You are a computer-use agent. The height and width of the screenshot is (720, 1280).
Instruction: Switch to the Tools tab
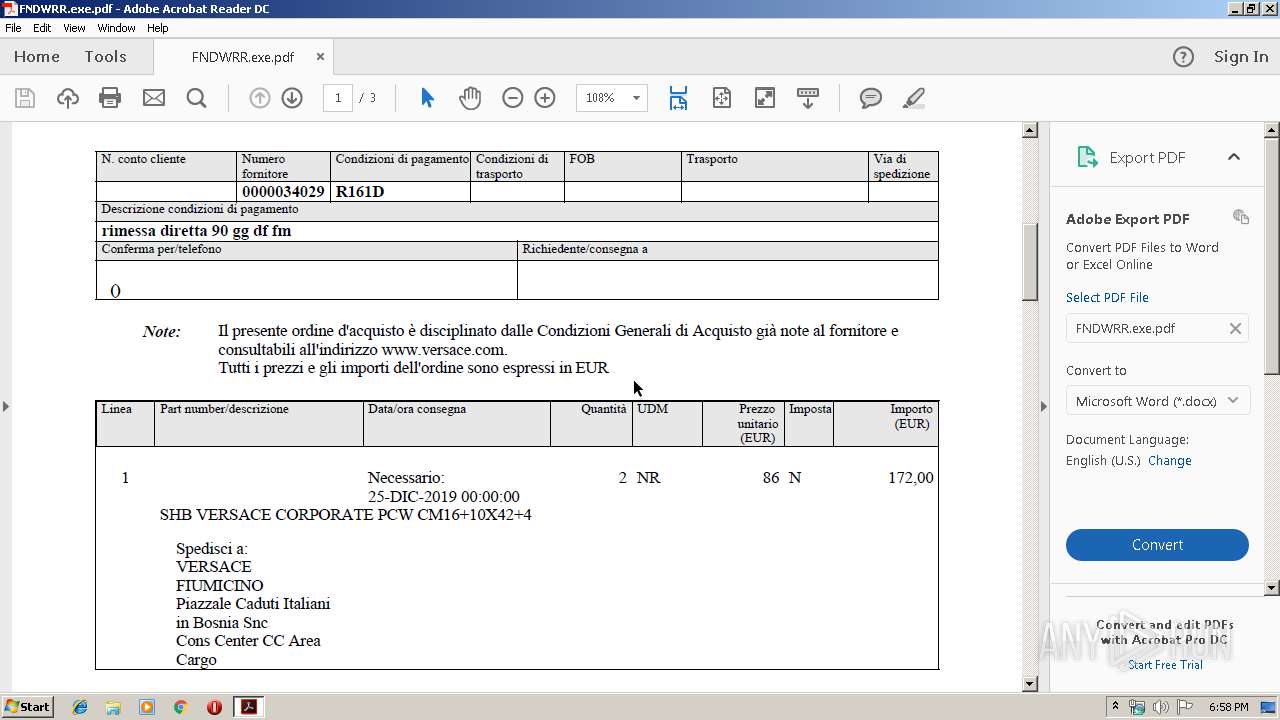pyautogui.click(x=105, y=57)
